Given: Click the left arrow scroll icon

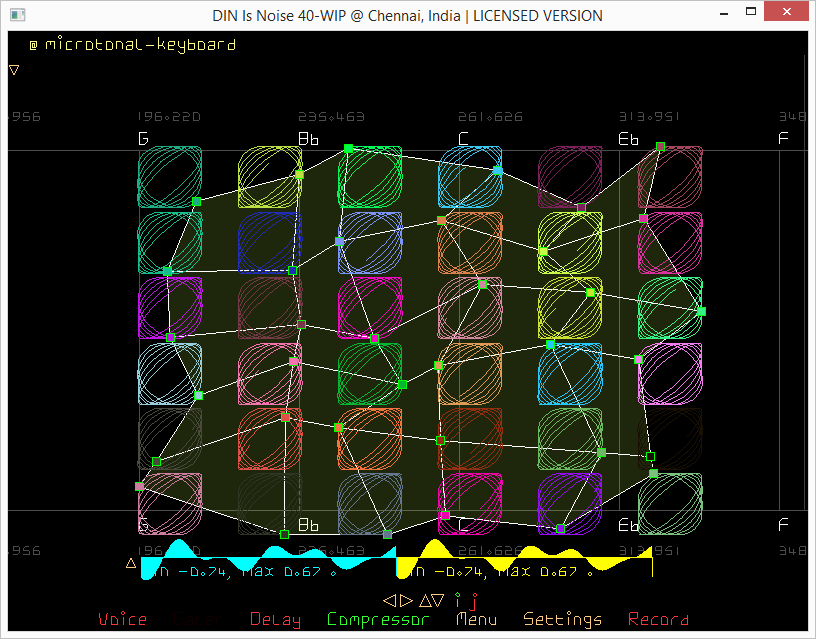Looking at the screenshot, I should (x=390, y=600).
